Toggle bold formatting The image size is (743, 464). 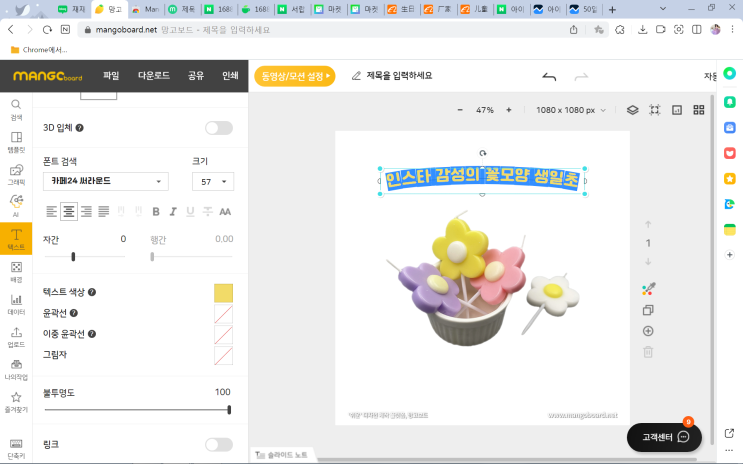coord(155,212)
